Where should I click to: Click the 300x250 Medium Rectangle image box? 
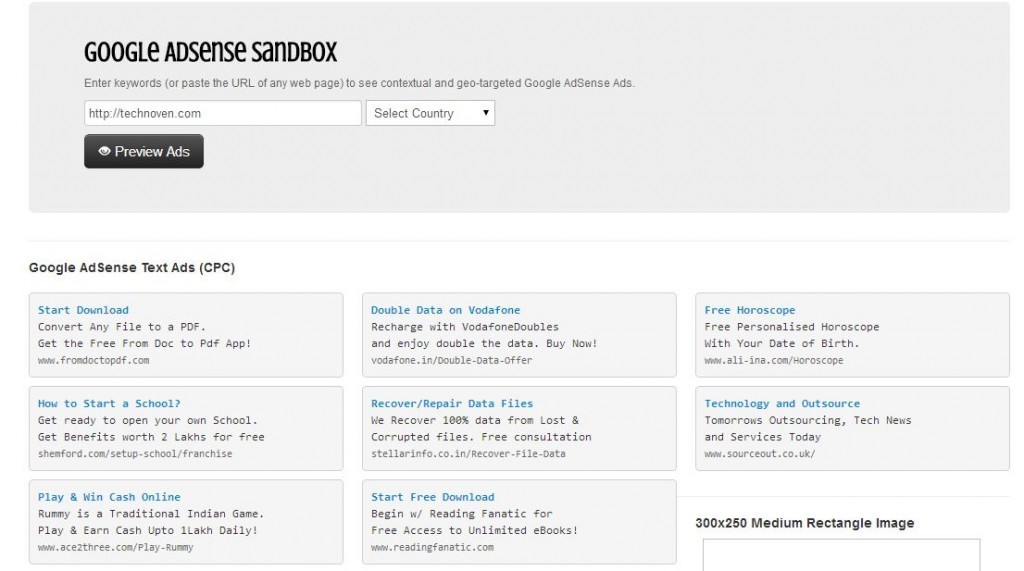pos(840,555)
